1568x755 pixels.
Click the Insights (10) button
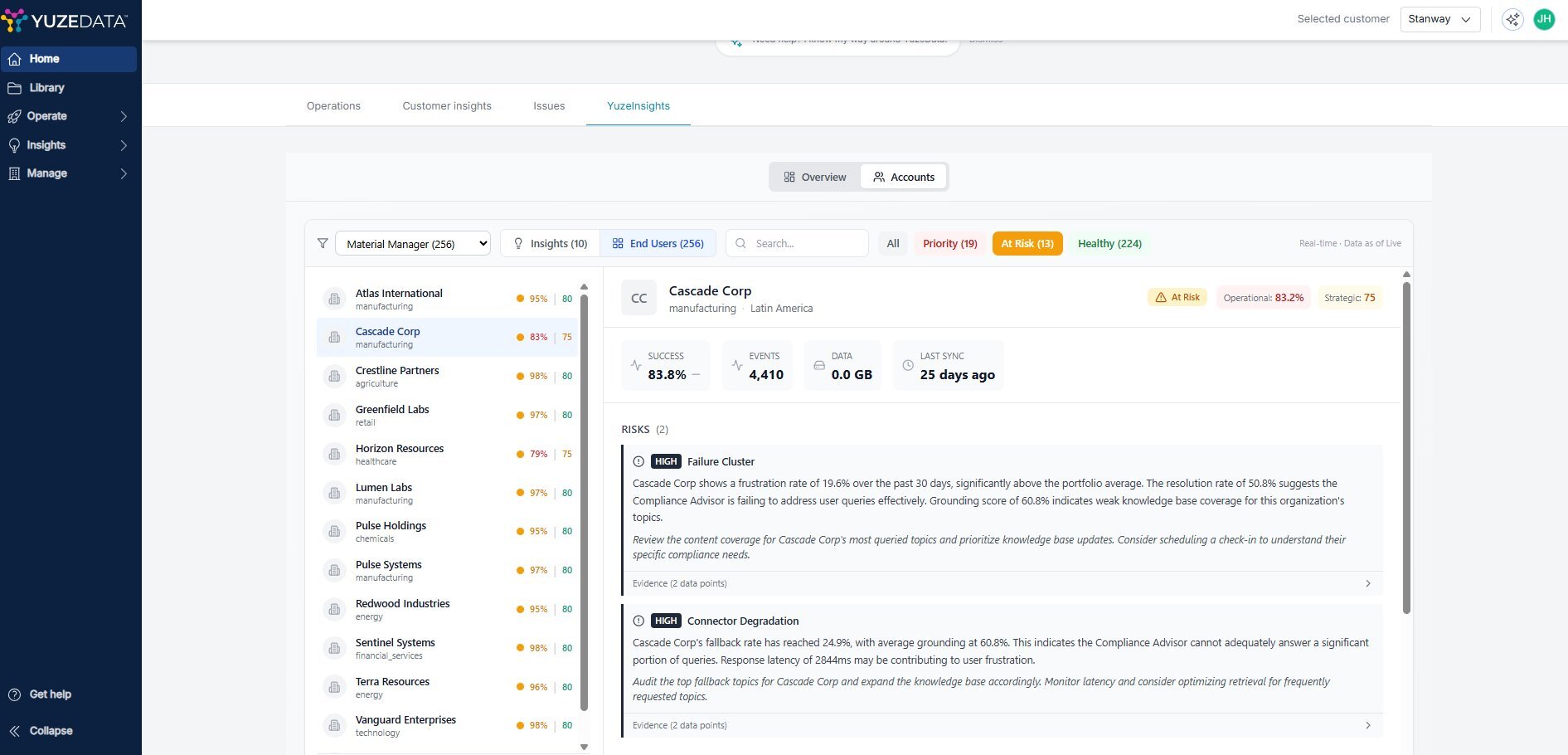551,243
